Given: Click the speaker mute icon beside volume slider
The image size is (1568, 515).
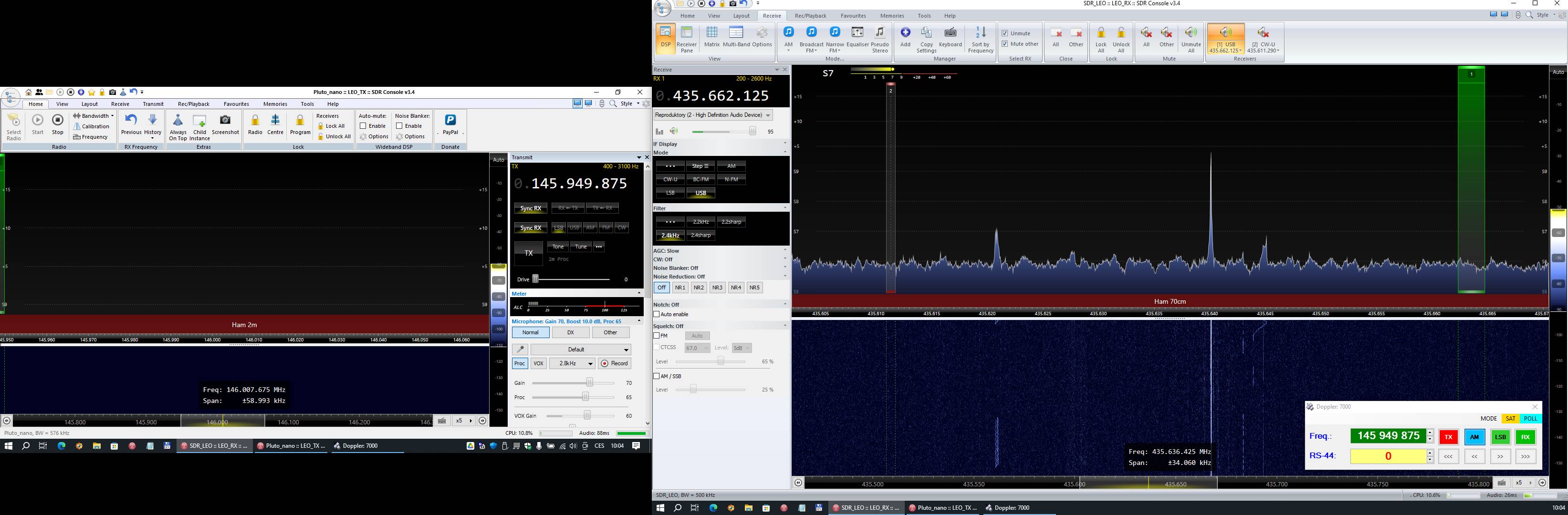Looking at the screenshot, I should coord(674,131).
